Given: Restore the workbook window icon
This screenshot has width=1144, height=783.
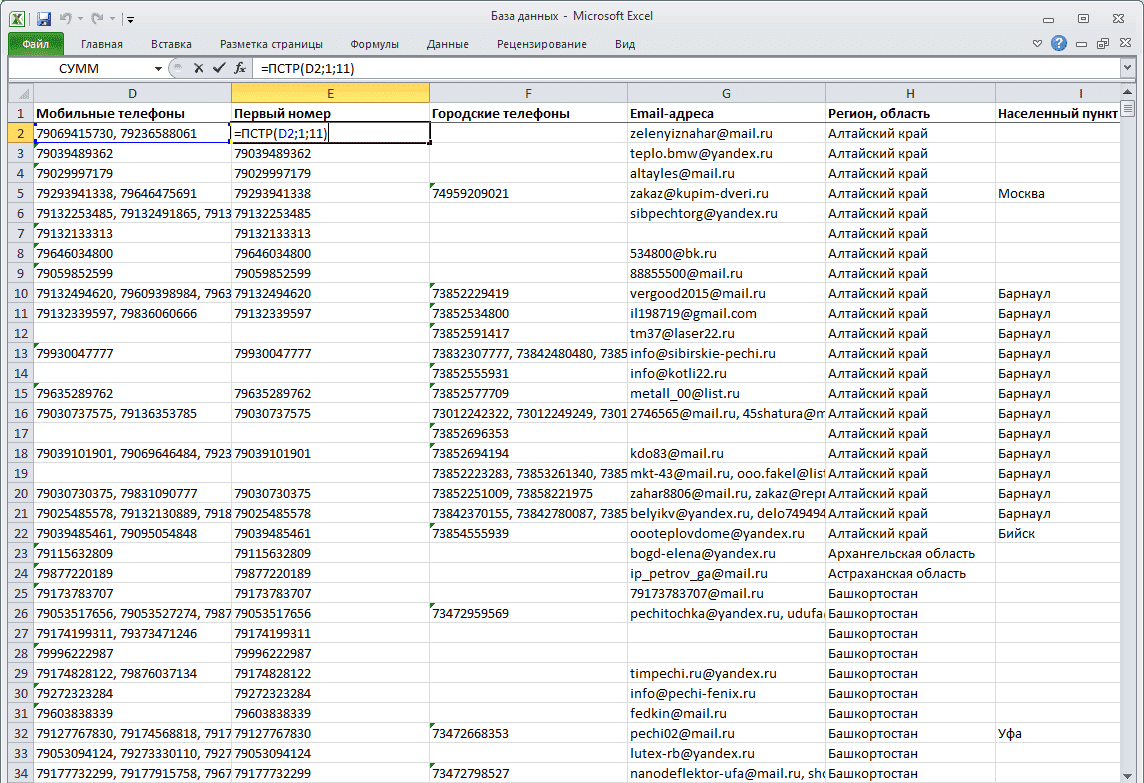Looking at the screenshot, I should click(x=1102, y=44).
